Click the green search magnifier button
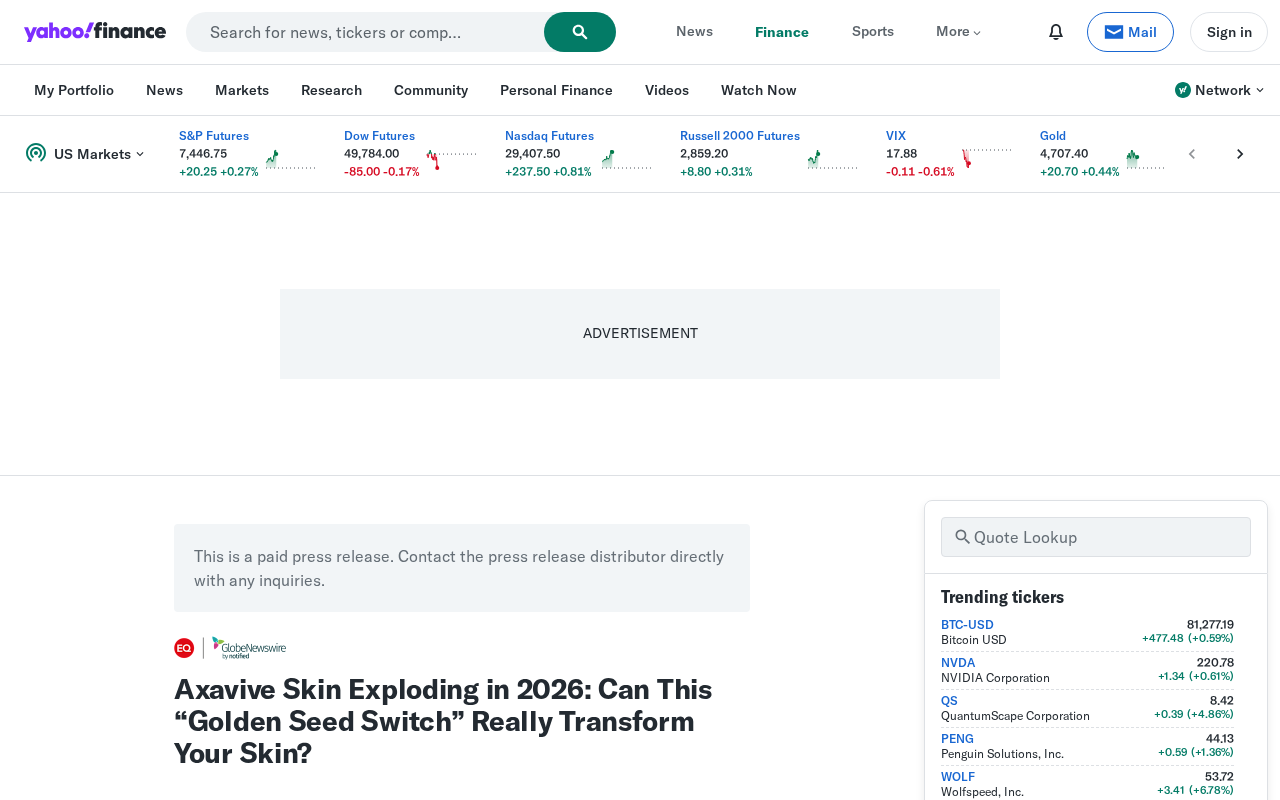This screenshot has height=800, width=1280. coord(580,32)
